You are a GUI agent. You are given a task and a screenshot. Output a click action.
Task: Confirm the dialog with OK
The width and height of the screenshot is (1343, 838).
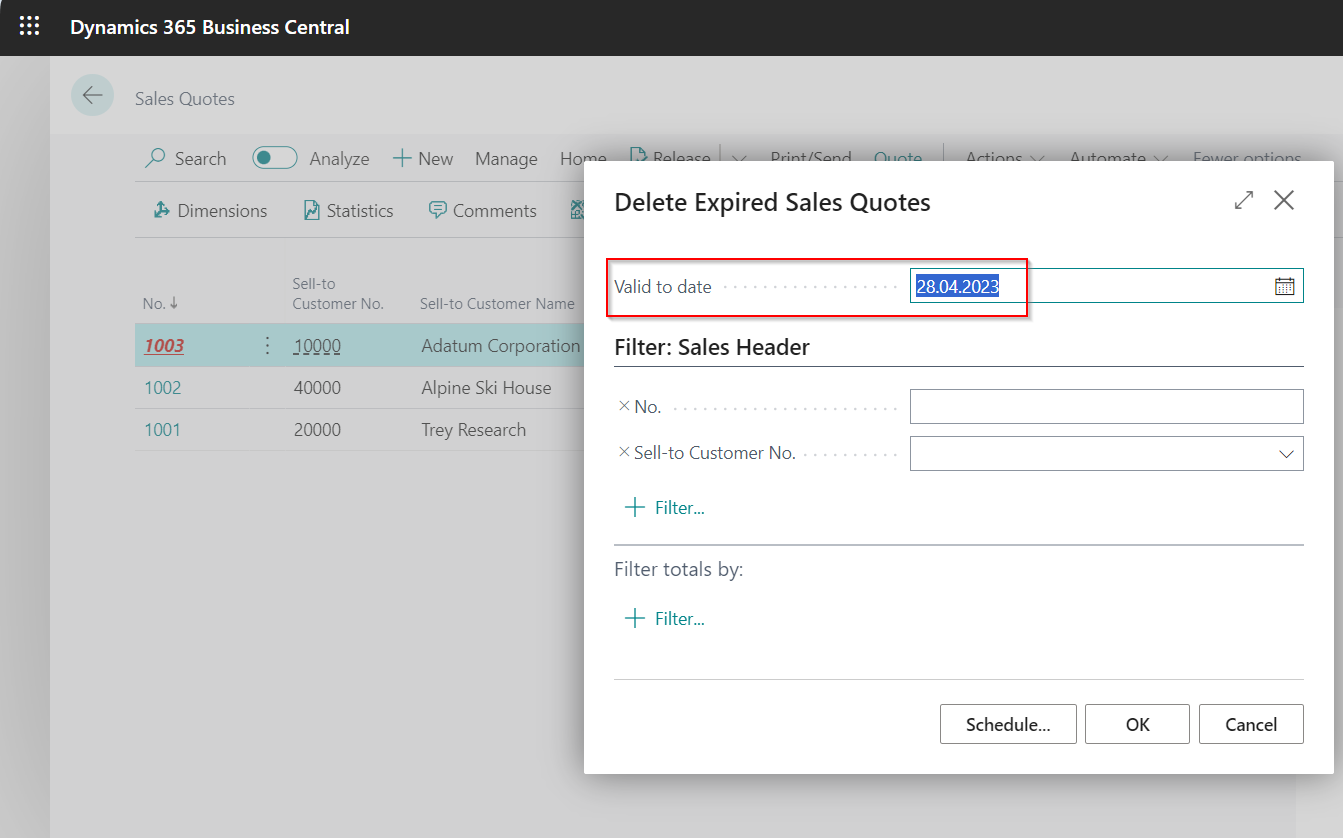pos(1137,724)
